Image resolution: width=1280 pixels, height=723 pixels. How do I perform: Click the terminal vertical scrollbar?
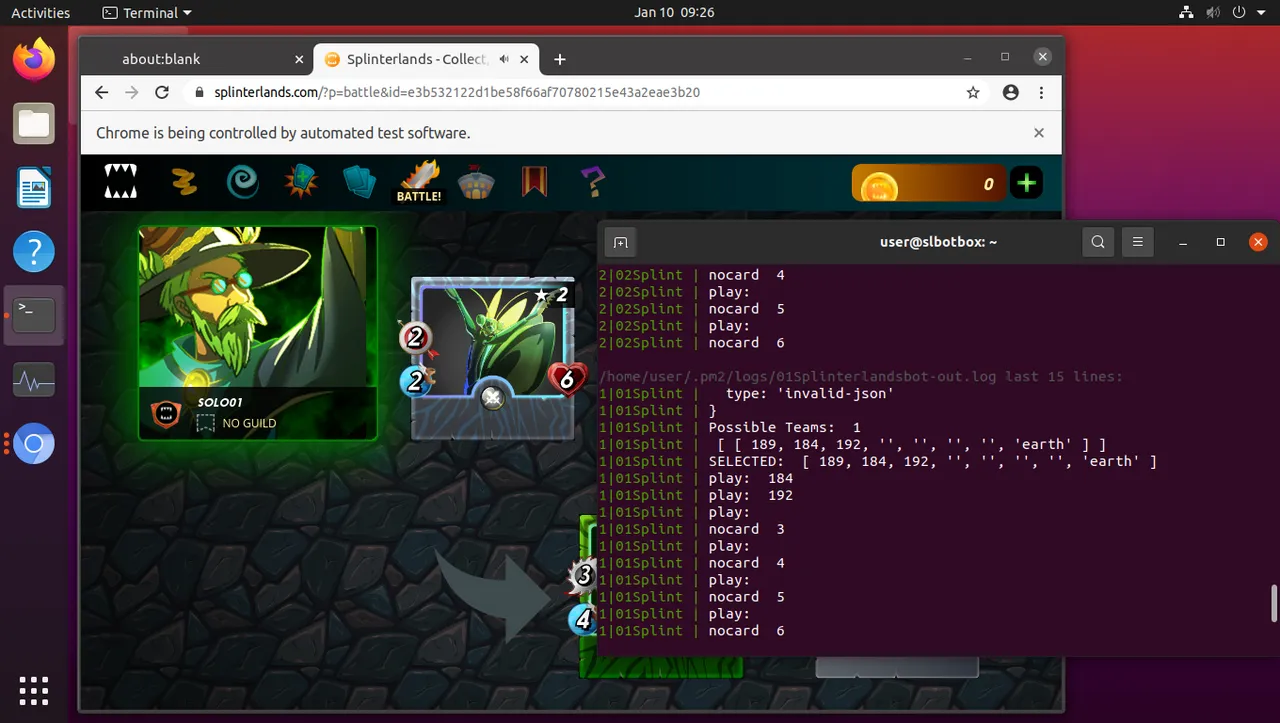1274,604
